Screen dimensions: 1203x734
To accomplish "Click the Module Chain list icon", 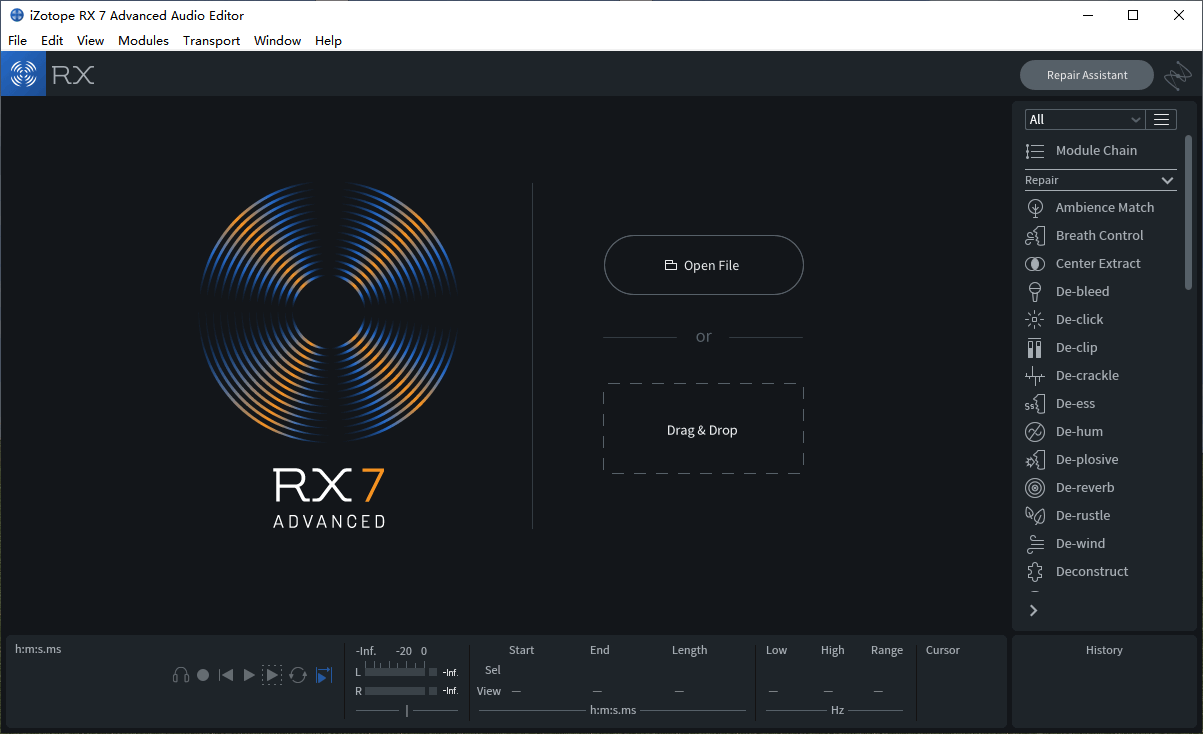I will [1035, 151].
